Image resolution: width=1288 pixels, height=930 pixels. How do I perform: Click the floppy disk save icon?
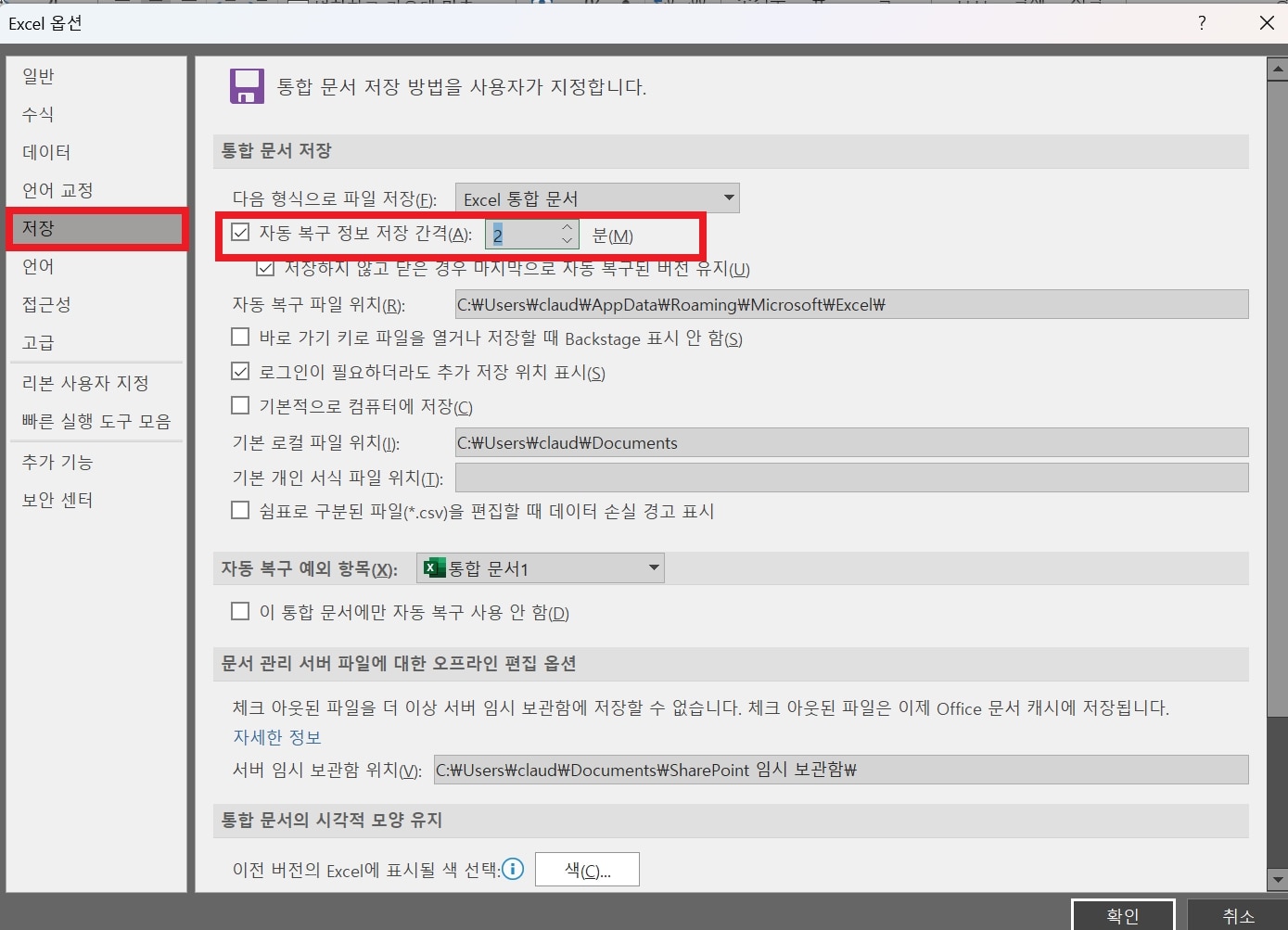coord(247,86)
